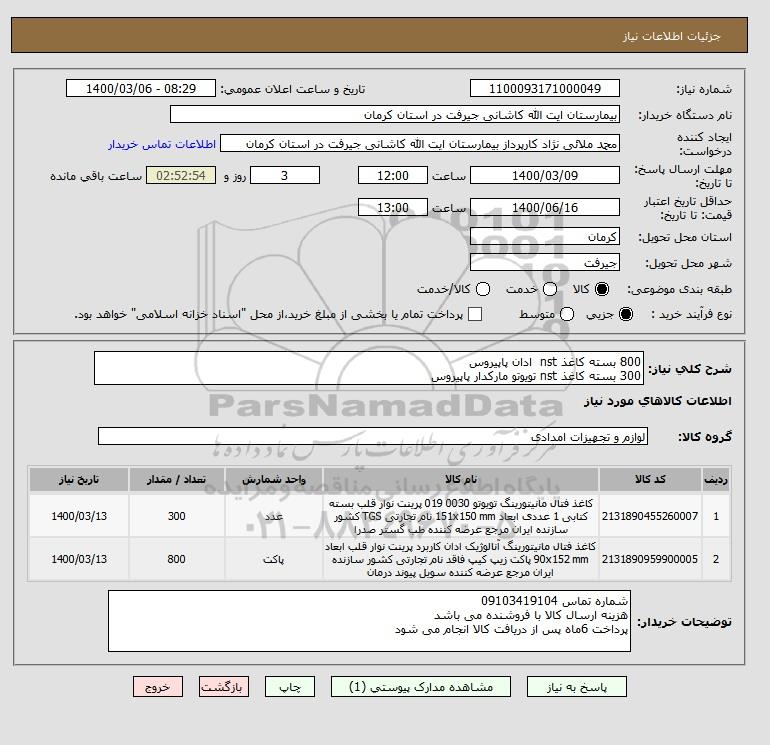Click the buyer organization name field

point(395,114)
